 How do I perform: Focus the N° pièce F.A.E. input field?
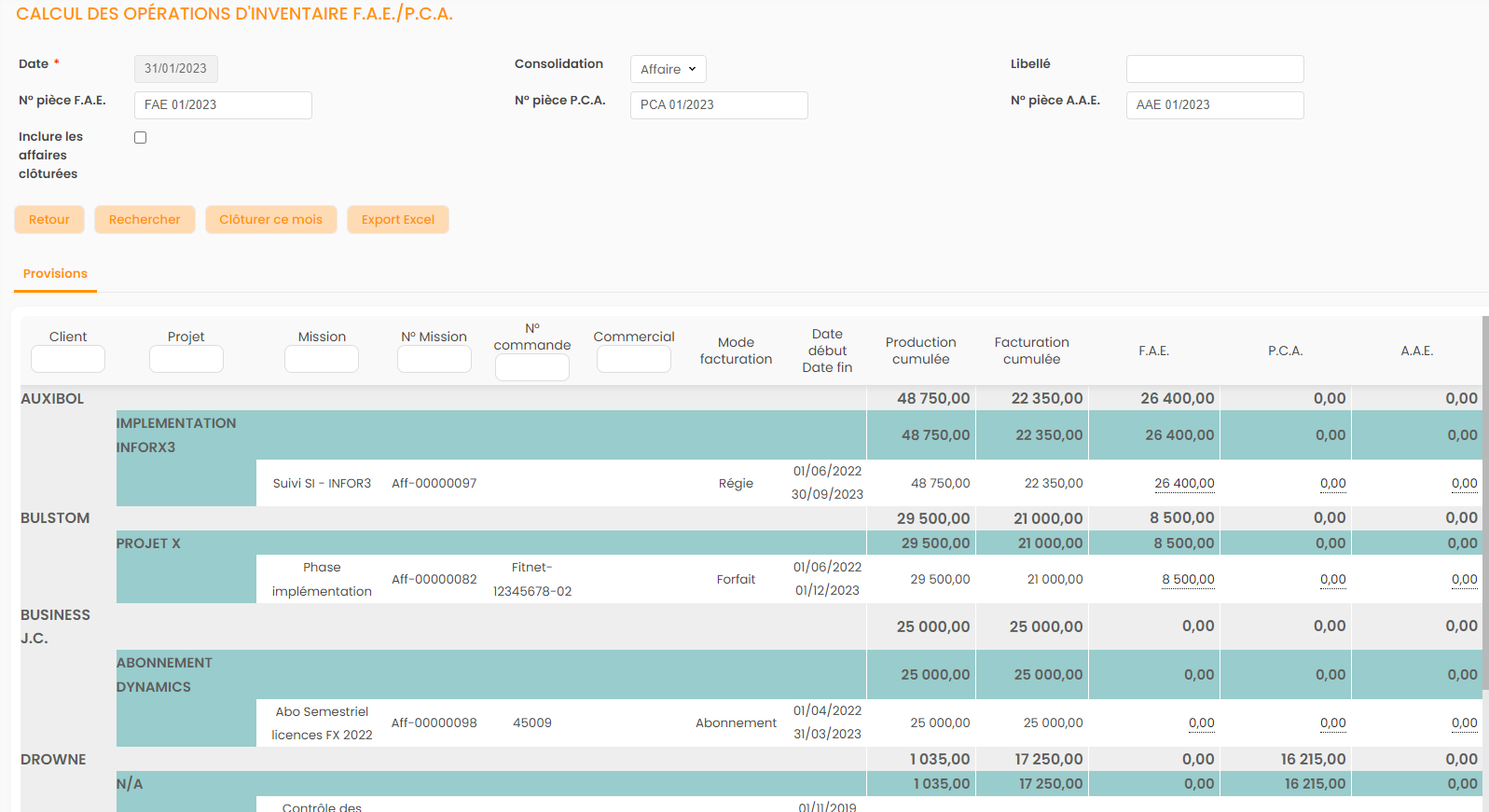[x=223, y=105]
